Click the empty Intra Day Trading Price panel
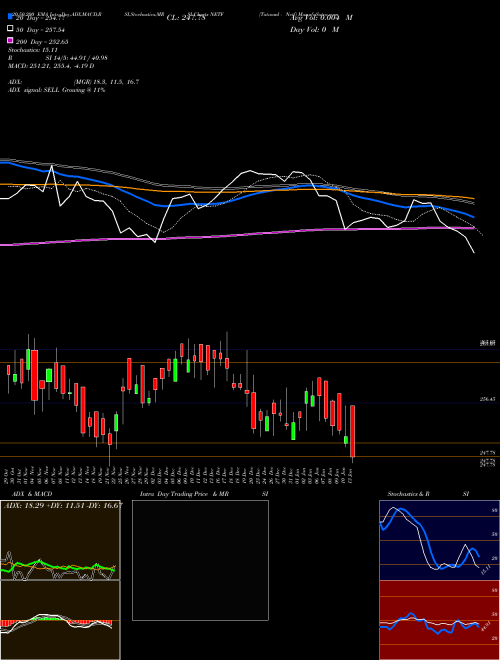500x660 pixels. tap(200, 560)
